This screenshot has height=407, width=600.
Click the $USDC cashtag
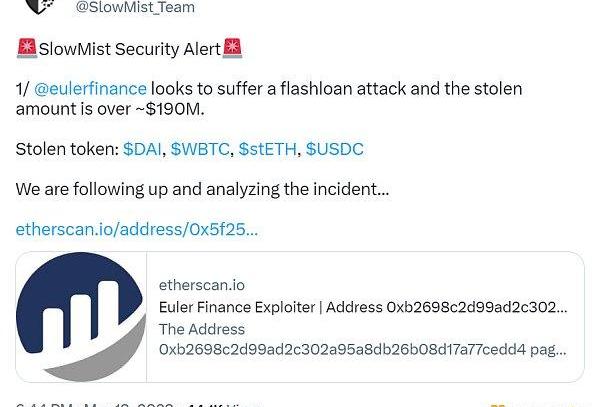pos(334,149)
